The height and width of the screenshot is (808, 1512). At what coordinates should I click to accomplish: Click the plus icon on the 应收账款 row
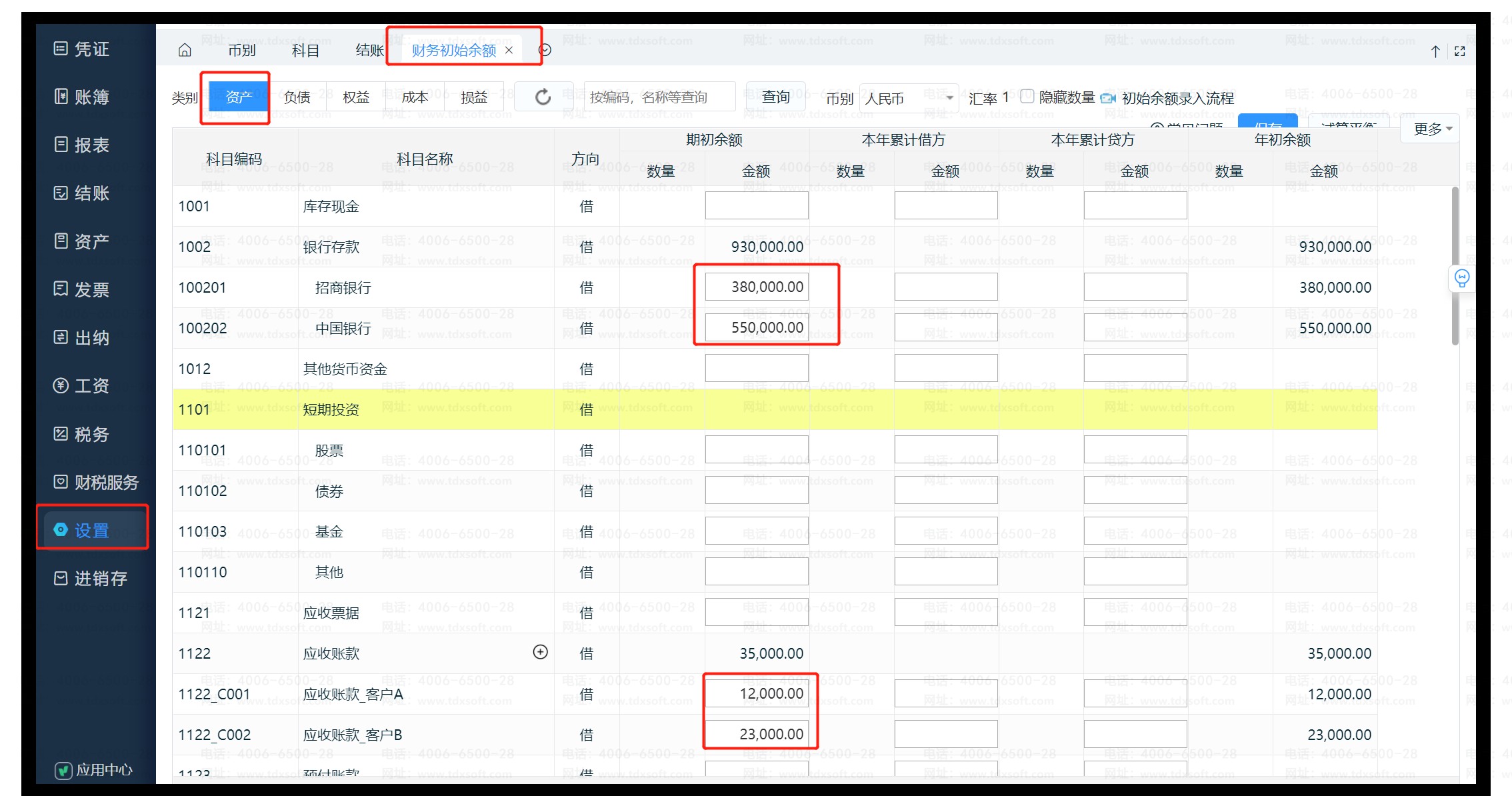[541, 652]
